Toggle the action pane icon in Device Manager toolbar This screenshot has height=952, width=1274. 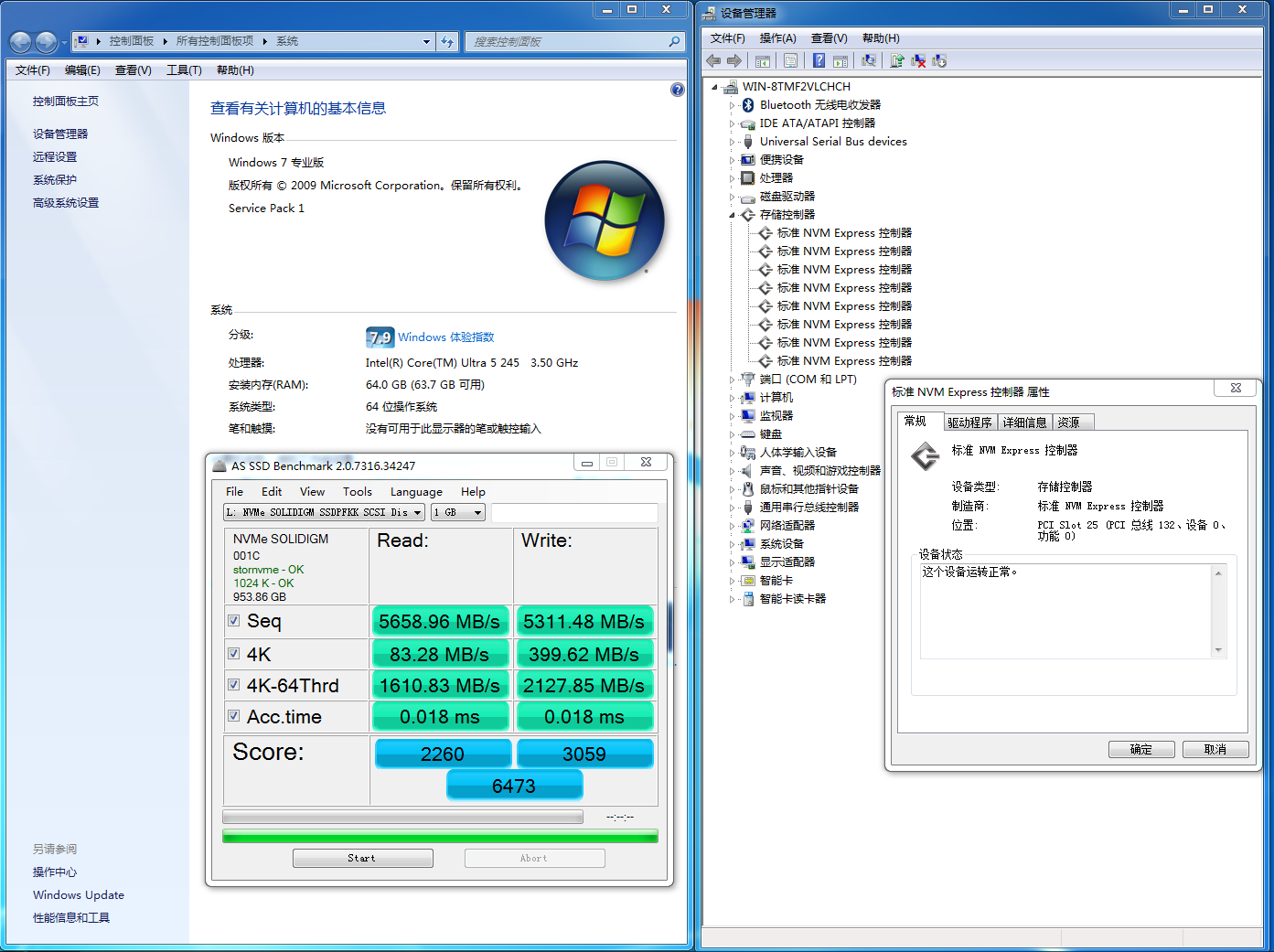coord(840,60)
